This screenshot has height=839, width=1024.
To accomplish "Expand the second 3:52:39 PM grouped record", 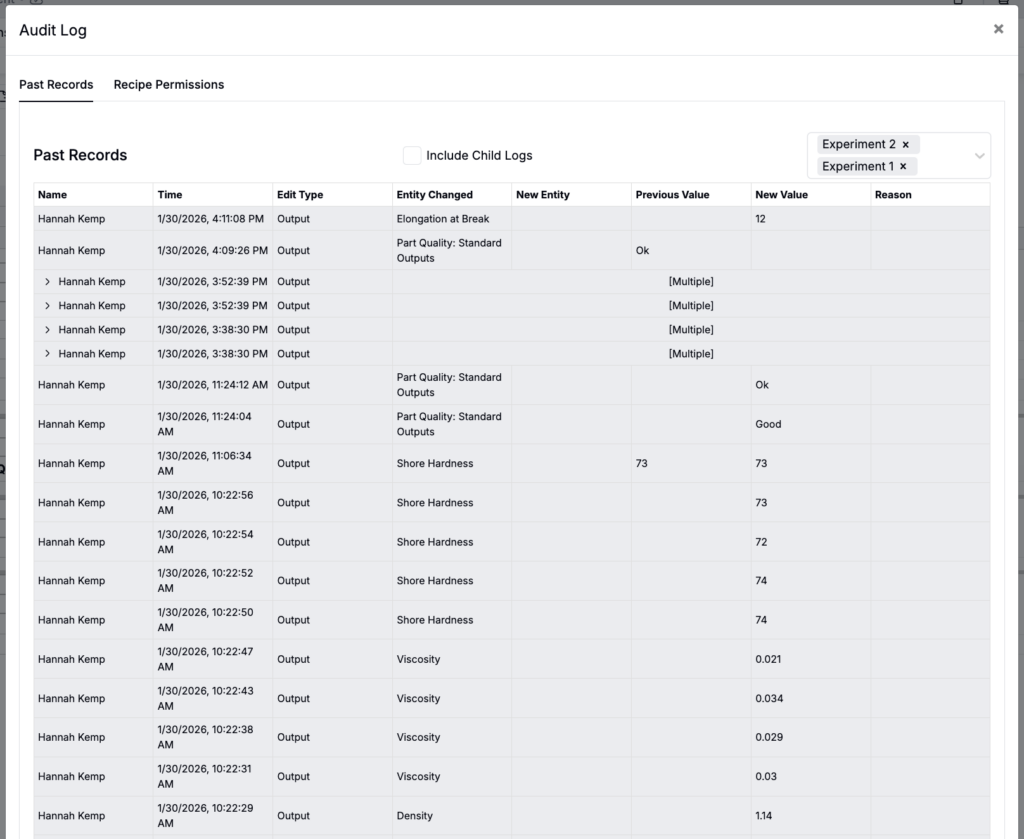I will coord(47,306).
